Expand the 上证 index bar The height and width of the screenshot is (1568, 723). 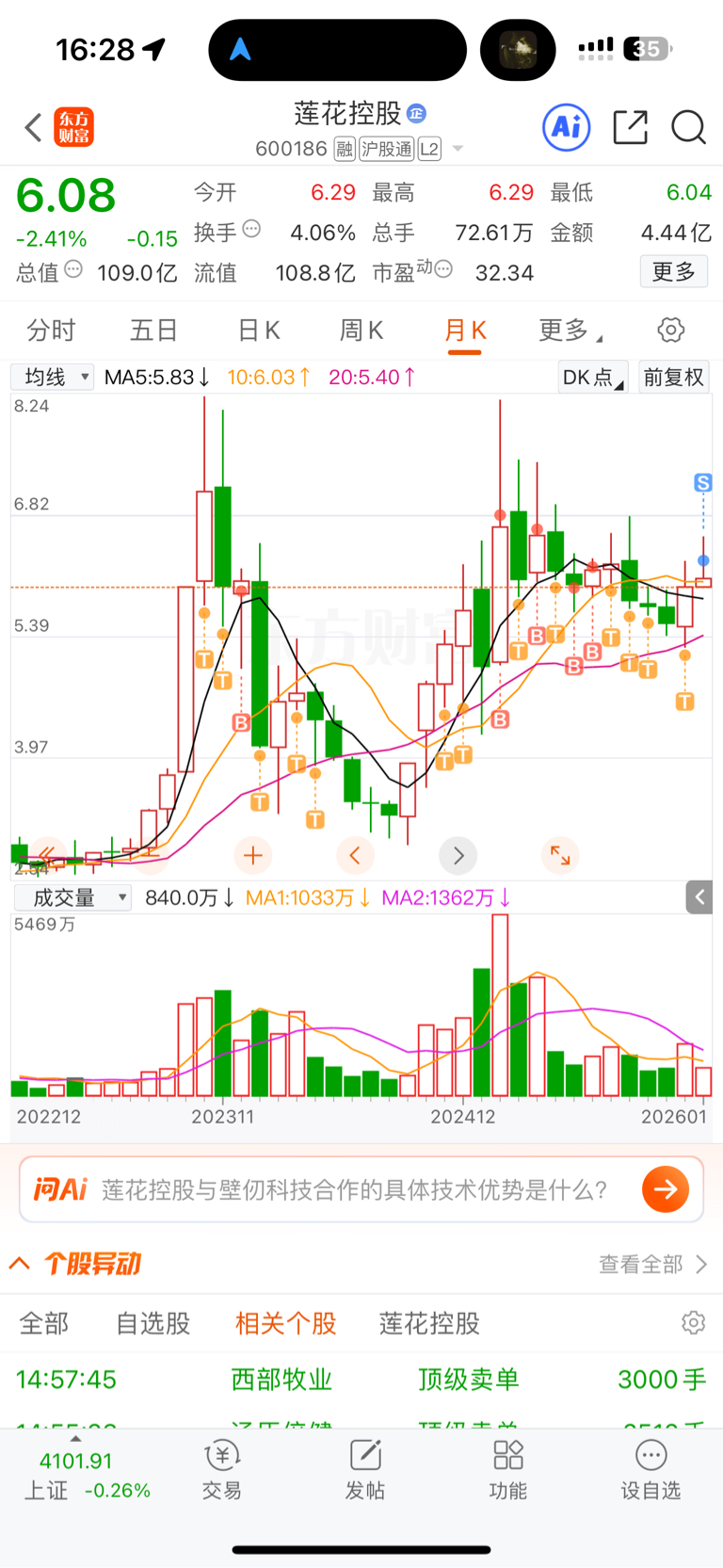75,1438
